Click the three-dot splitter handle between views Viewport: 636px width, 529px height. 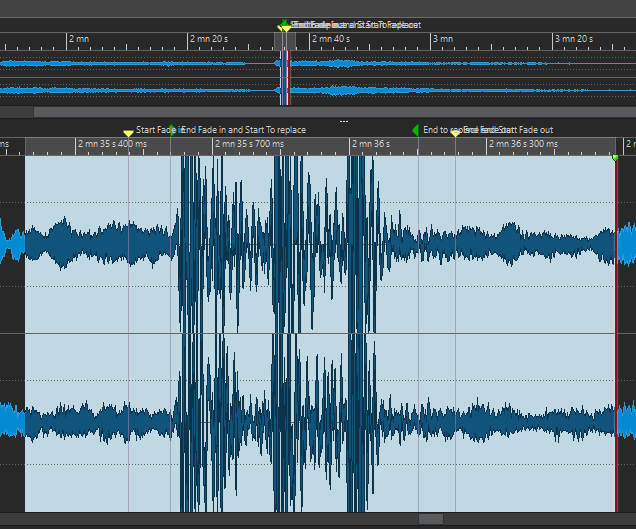coord(344,121)
